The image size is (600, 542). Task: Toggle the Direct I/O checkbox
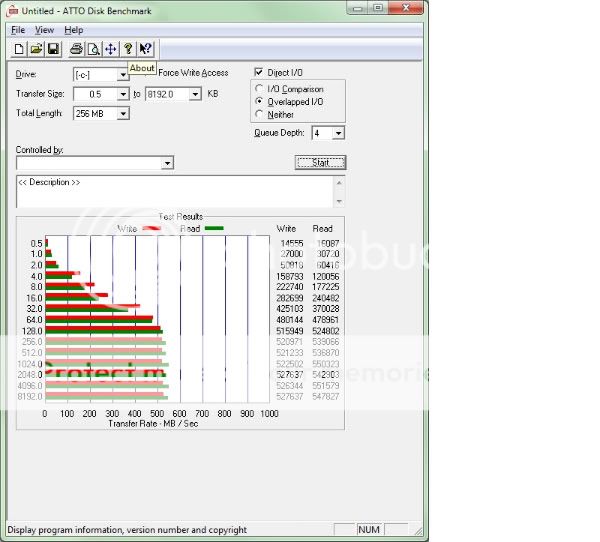(x=259, y=72)
